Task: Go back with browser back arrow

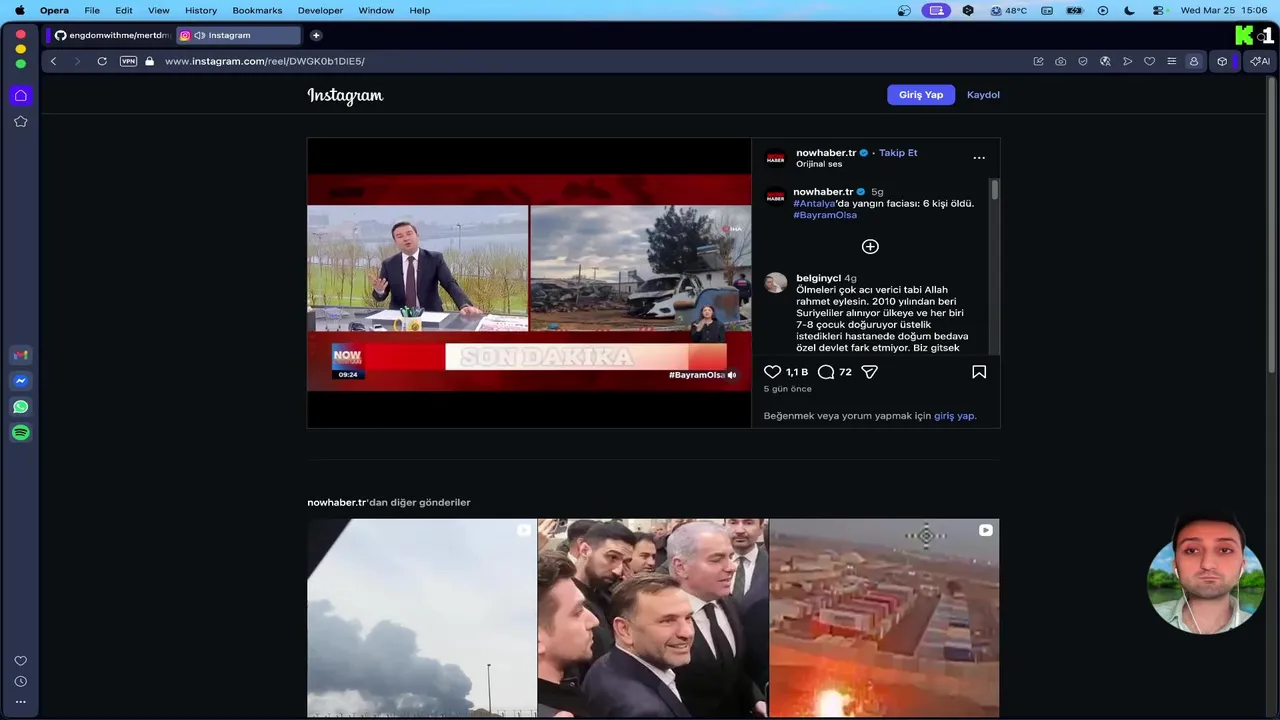Action: [53, 61]
